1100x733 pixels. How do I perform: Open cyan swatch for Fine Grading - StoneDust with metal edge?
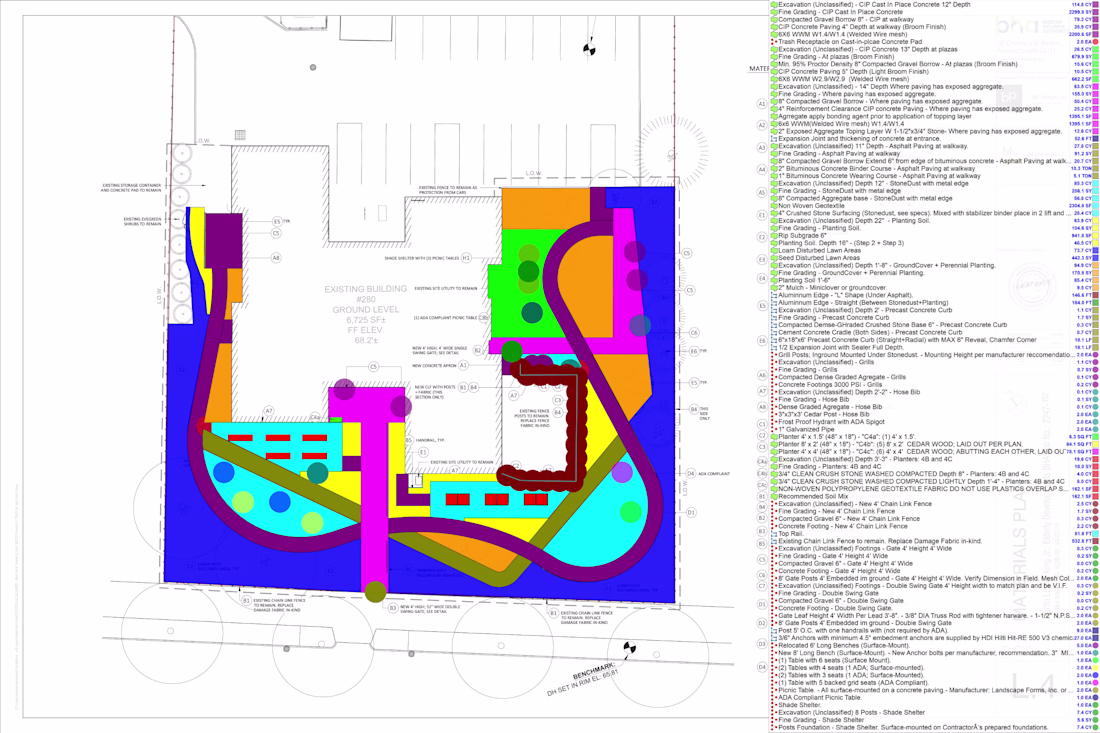pyautogui.click(x=1096, y=191)
